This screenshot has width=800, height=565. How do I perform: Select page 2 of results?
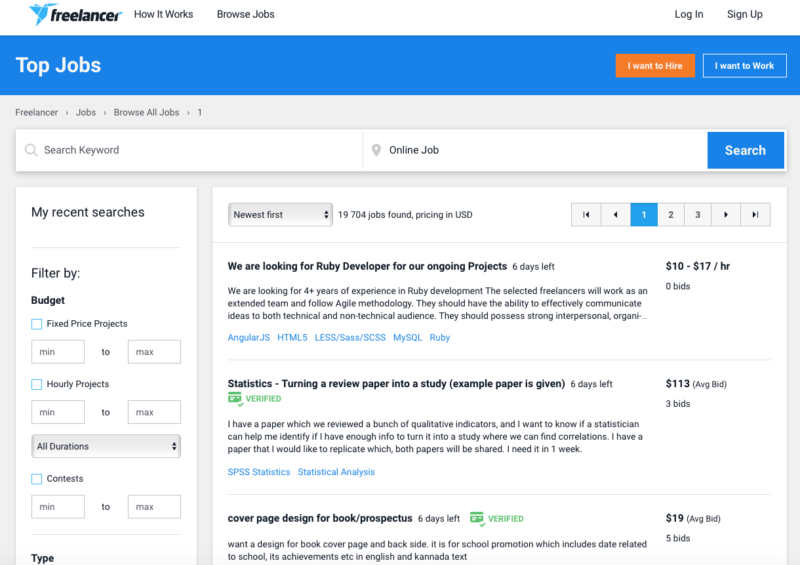(671, 214)
